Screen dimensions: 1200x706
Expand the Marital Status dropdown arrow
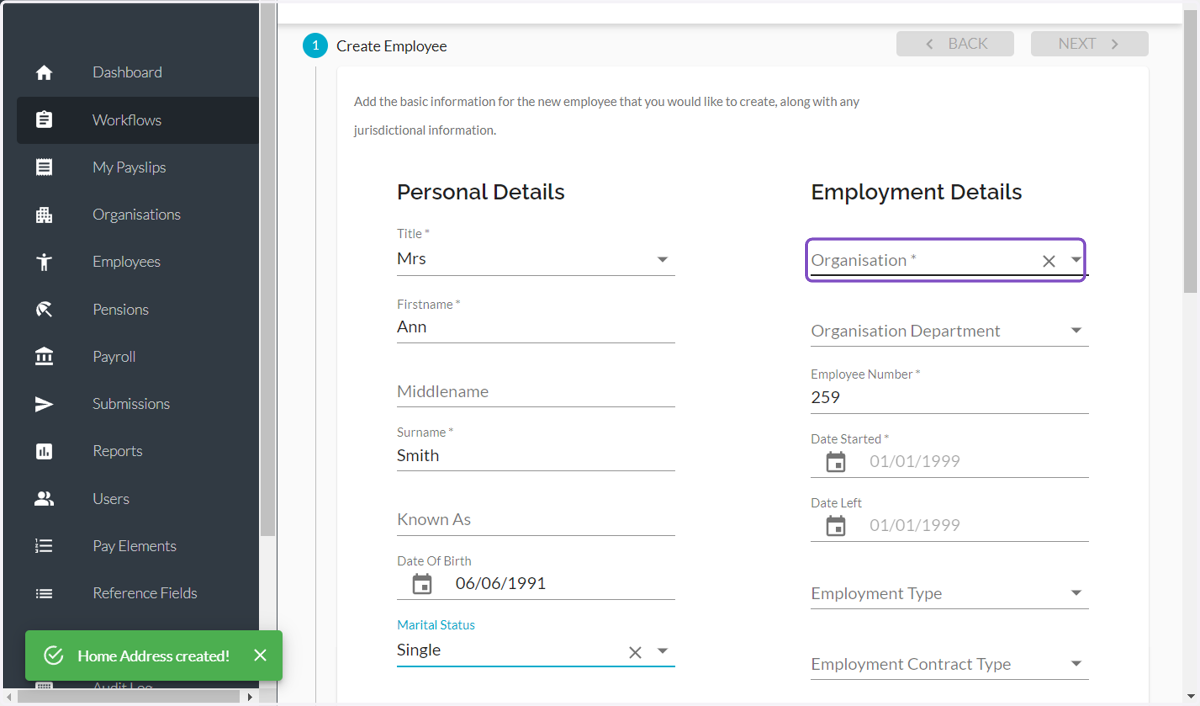662,651
